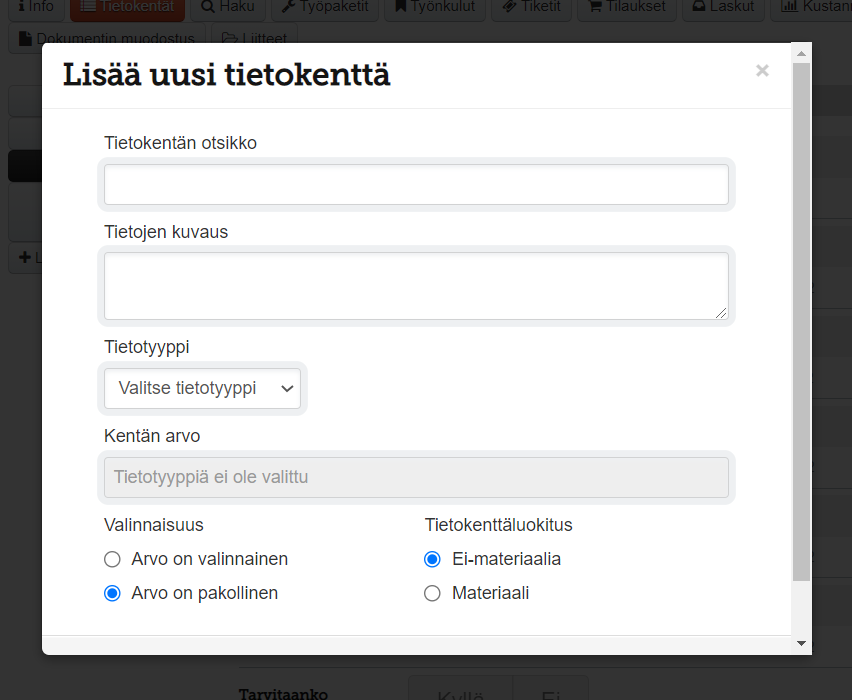Viewport: 852px width, 700px height.
Task: Click into the Tietojen kuvaus text area
Action: tap(416, 286)
